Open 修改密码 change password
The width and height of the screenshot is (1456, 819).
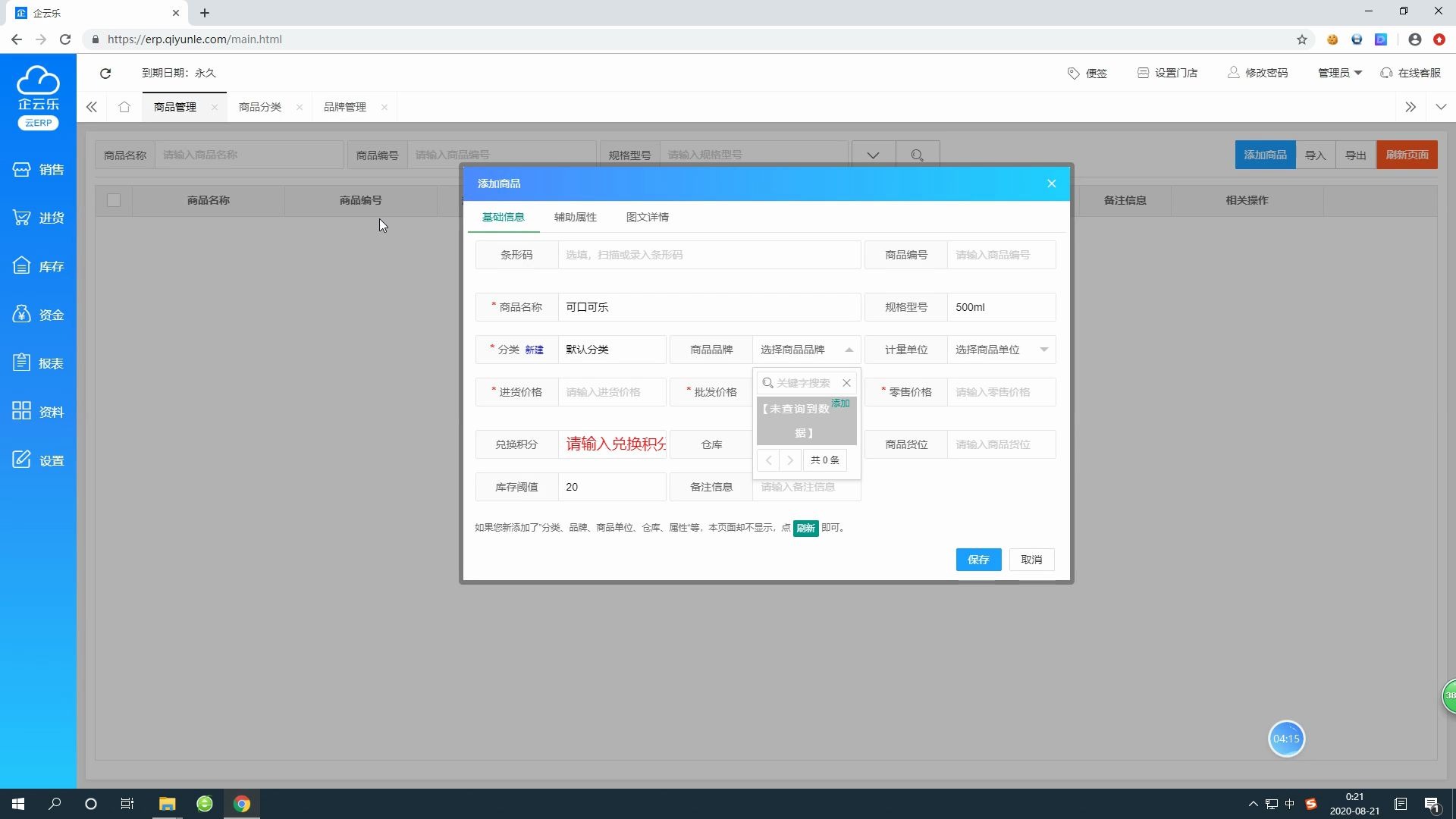(1258, 73)
